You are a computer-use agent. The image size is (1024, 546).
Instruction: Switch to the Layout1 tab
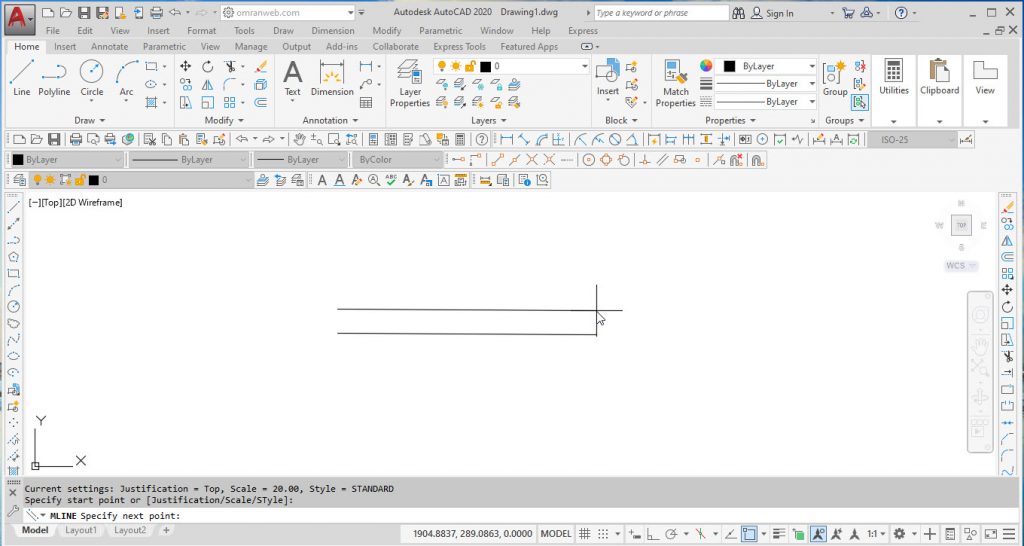(81, 530)
